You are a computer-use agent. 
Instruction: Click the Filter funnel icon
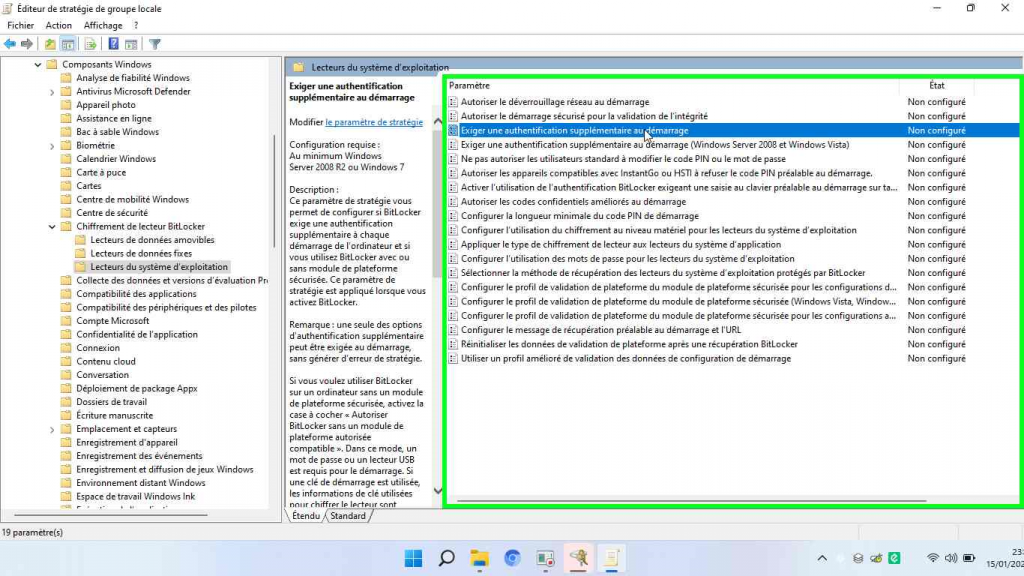155,44
